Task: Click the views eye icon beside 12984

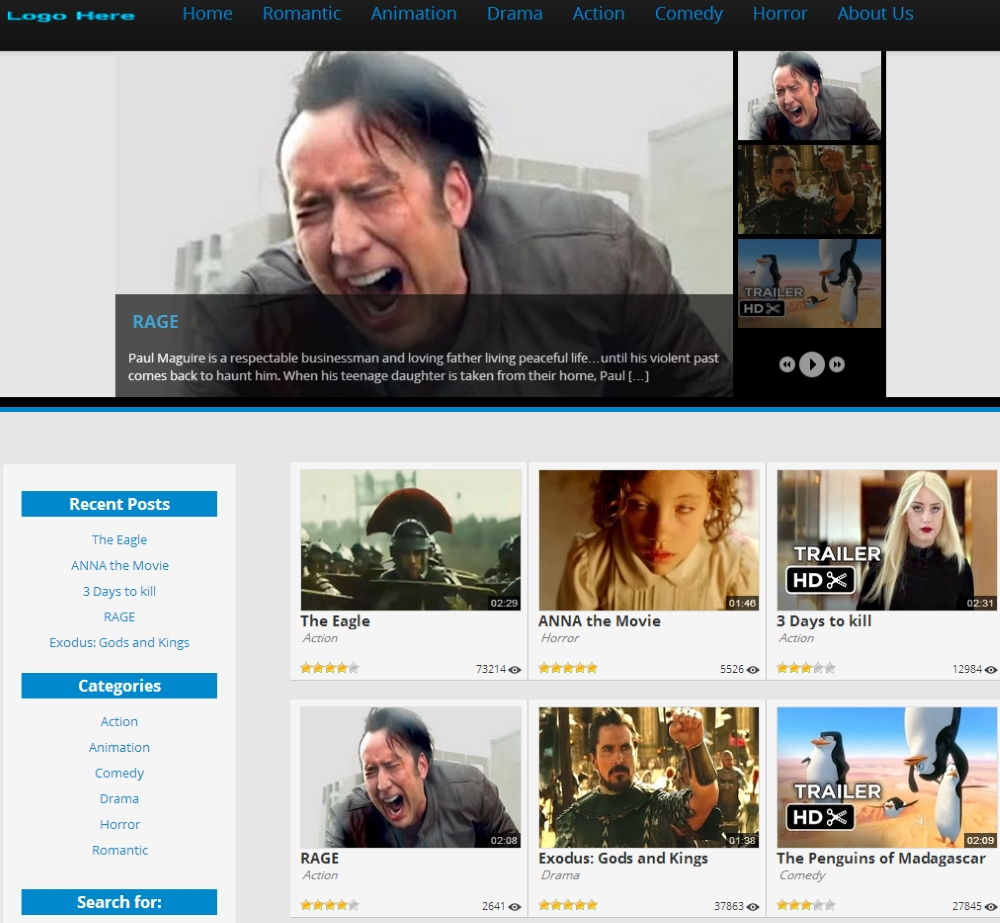Action: (990, 670)
